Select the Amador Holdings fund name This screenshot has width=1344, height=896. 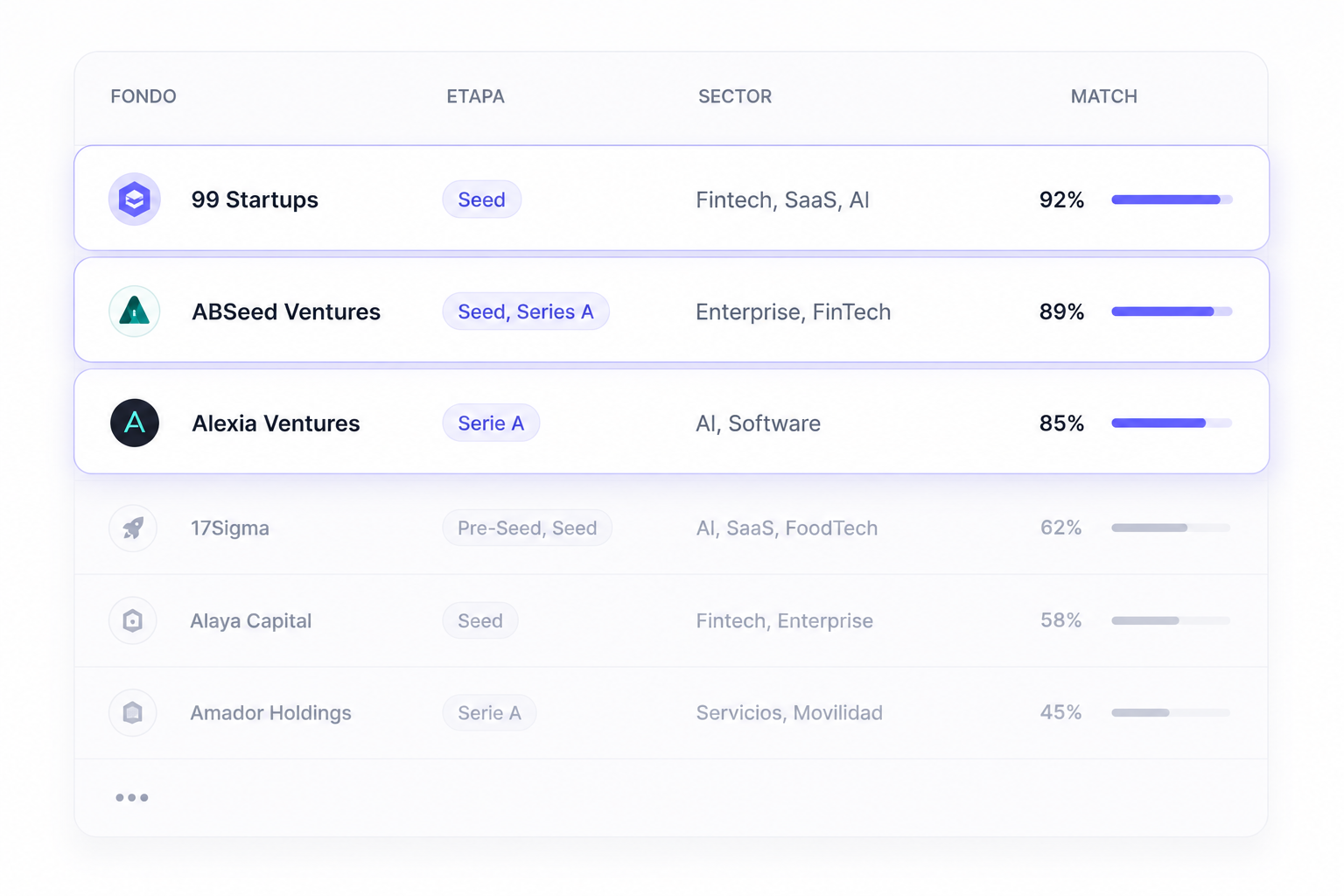pos(271,713)
